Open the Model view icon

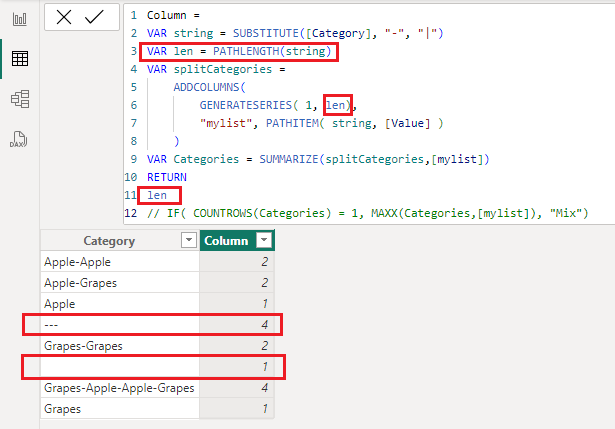click(20, 99)
